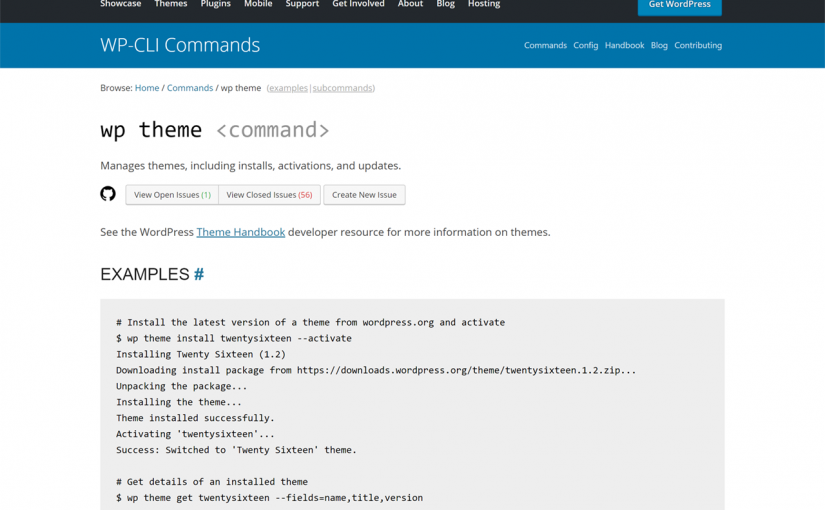This screenshot has height=510, width=825.
Task: Open the Theme Handbook link
Action: pyautogui.click(x=240, y=232)
